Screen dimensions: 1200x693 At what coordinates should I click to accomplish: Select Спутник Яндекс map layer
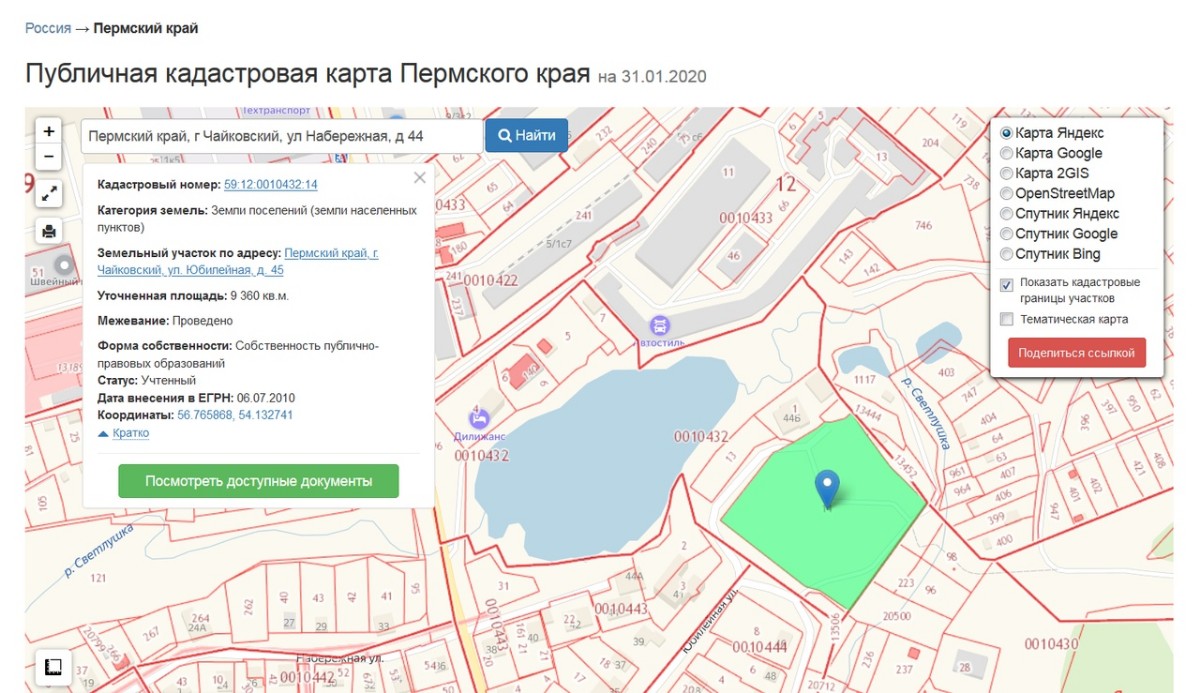pyautogui.click(x=1006, y=214)
